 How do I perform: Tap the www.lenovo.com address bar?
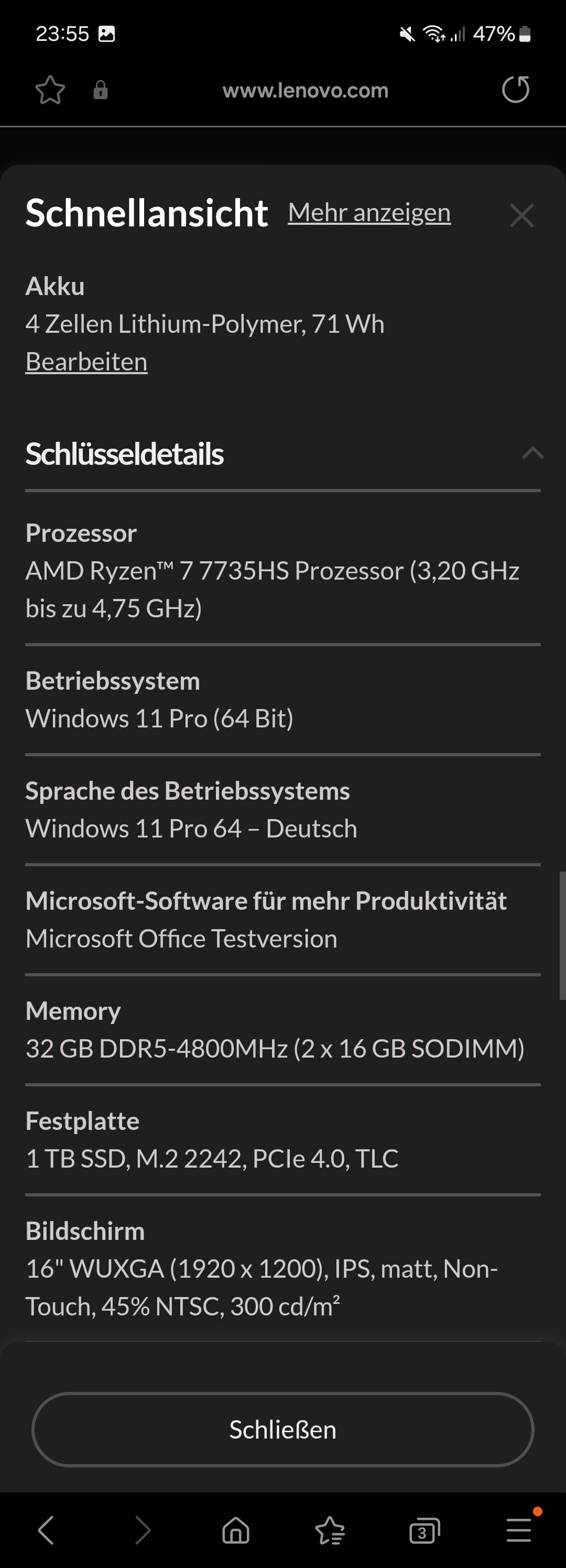tap(305, 91)
